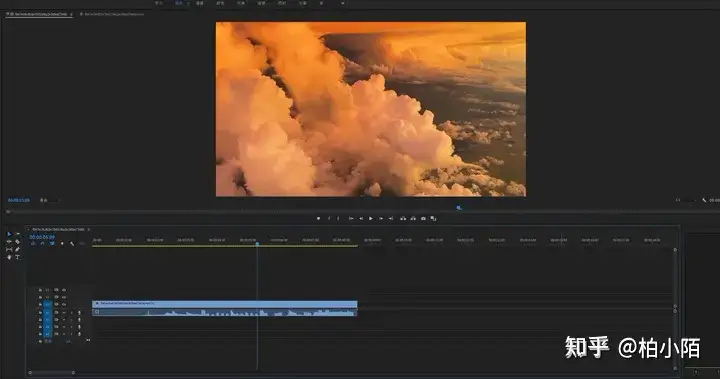Image resolution: width=720 pixels, height=379 pixels.
Task: Open Program monitor zoom level dropdown
Action: (x=49, y=200)
